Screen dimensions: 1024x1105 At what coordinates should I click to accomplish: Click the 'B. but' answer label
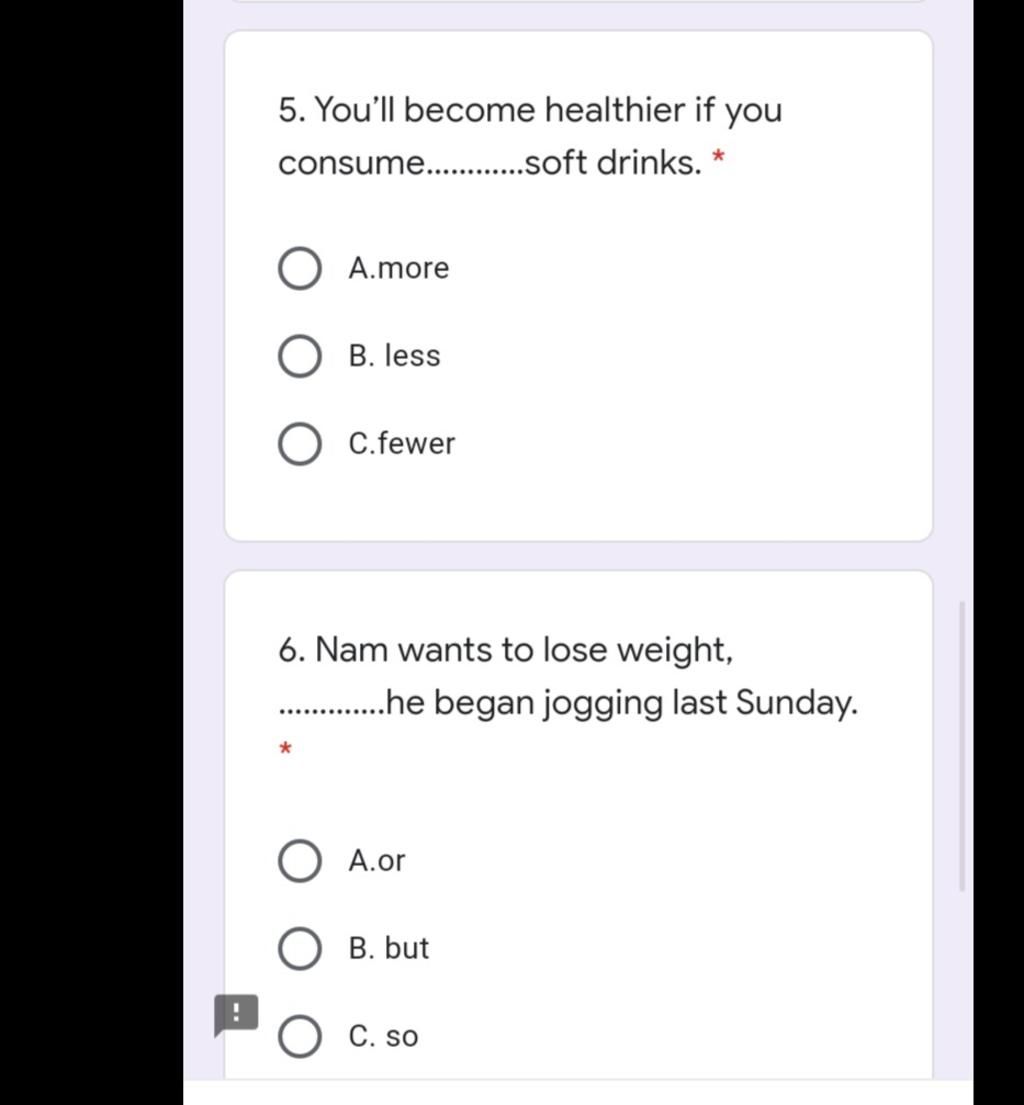pyautogui.click(x=388, y=949)
